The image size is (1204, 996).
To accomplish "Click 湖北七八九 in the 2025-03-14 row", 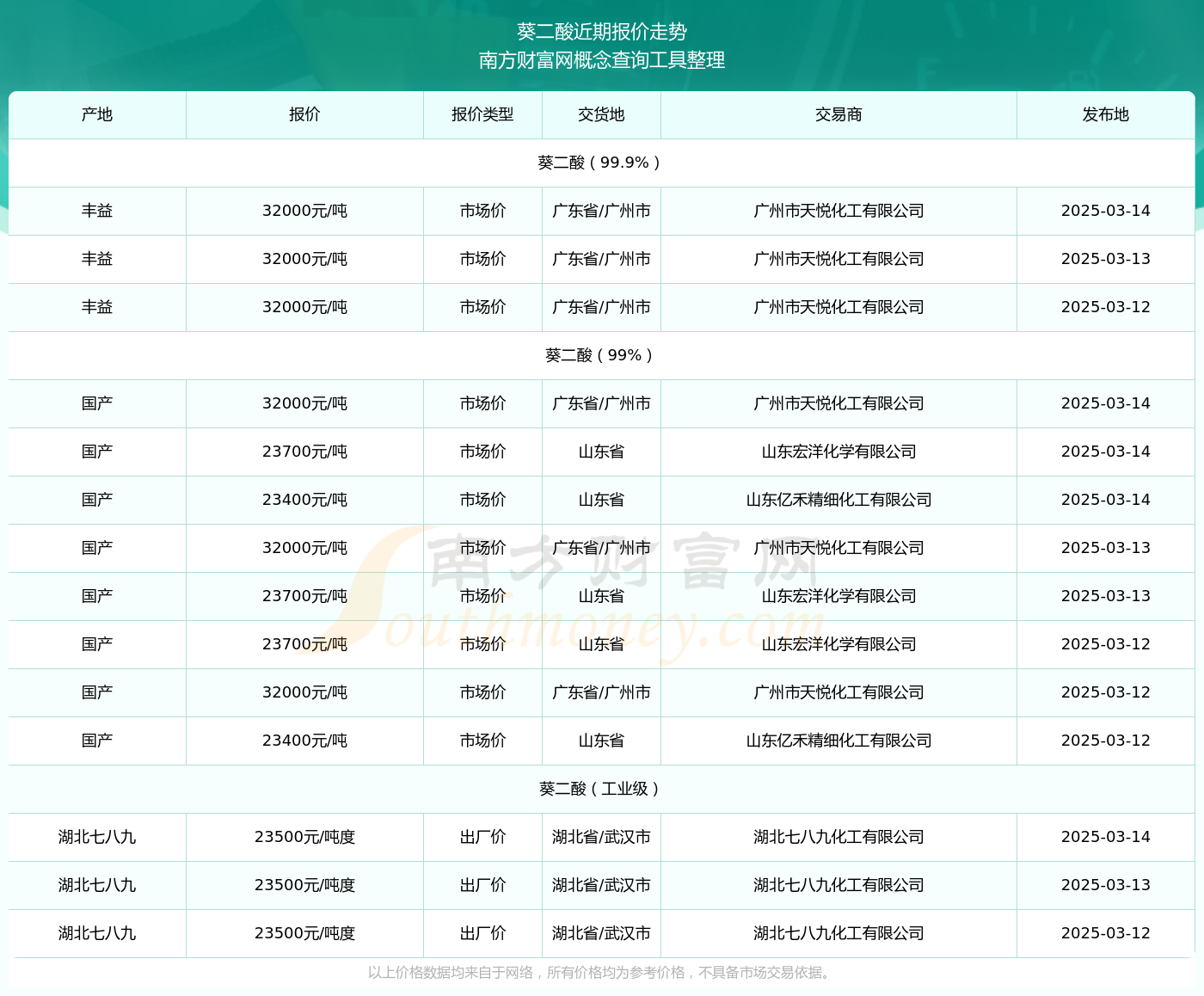I will pyautogui.click(x=97, y=837).
